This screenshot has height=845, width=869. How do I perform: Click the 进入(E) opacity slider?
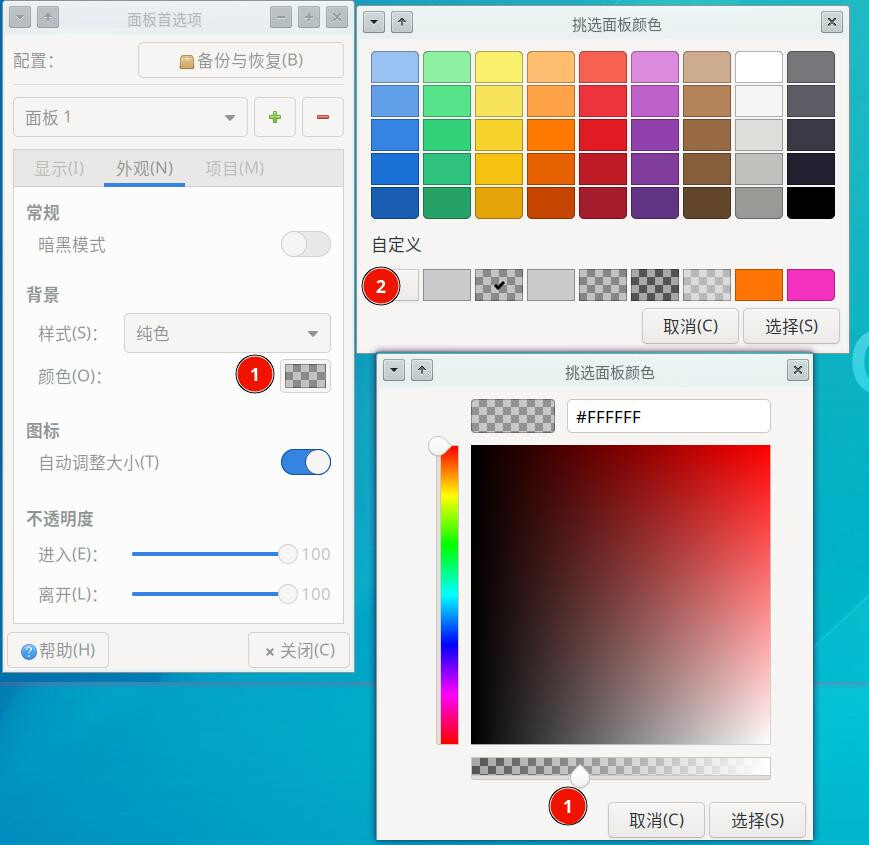pyautogui.click(x=210, y=553)
